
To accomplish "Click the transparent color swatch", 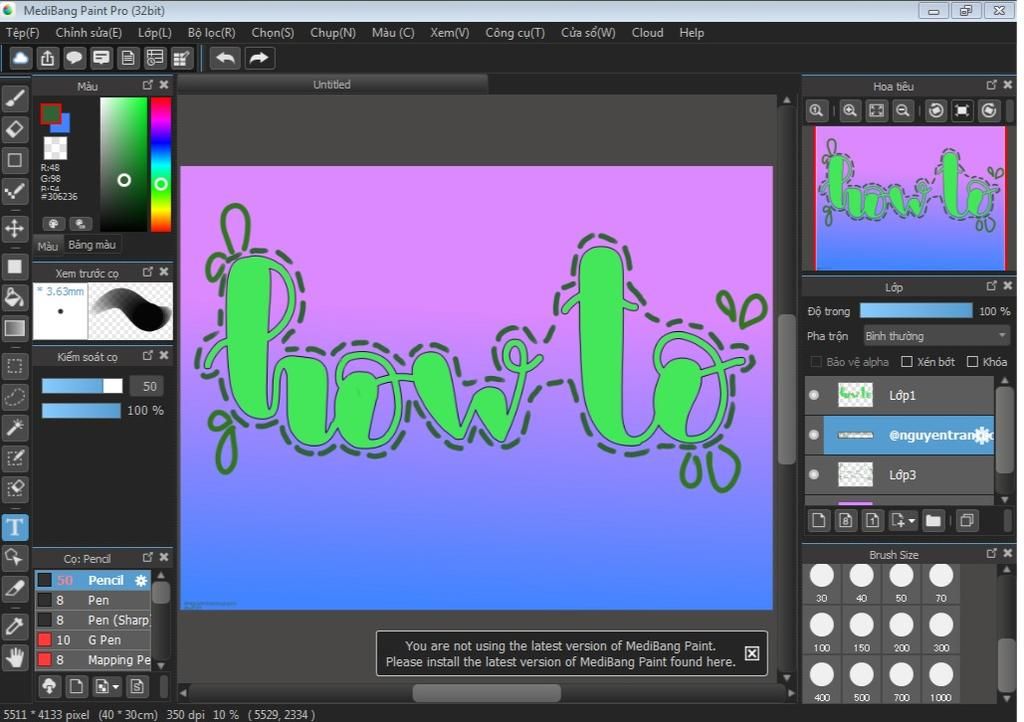I will pyautogui.click(x=55, y=148).
